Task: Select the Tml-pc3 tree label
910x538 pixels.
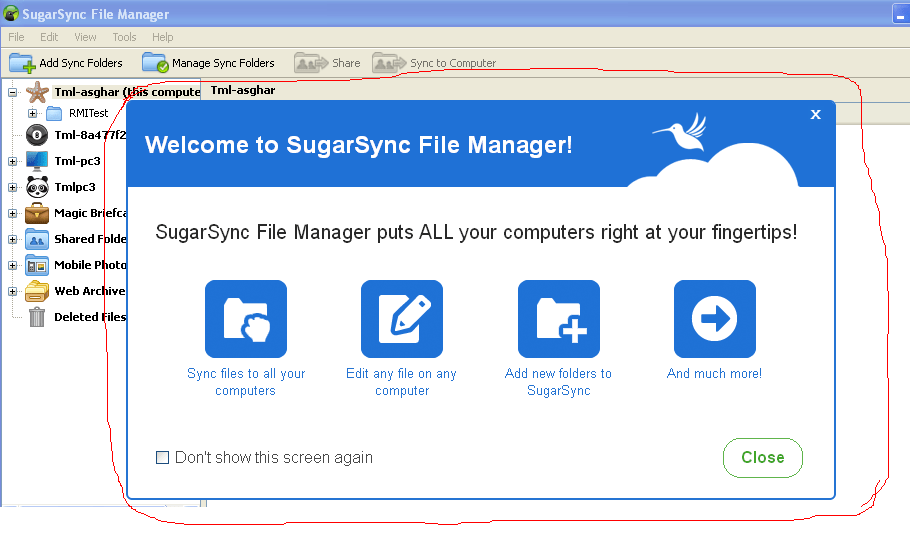Action: coord(78,161)
